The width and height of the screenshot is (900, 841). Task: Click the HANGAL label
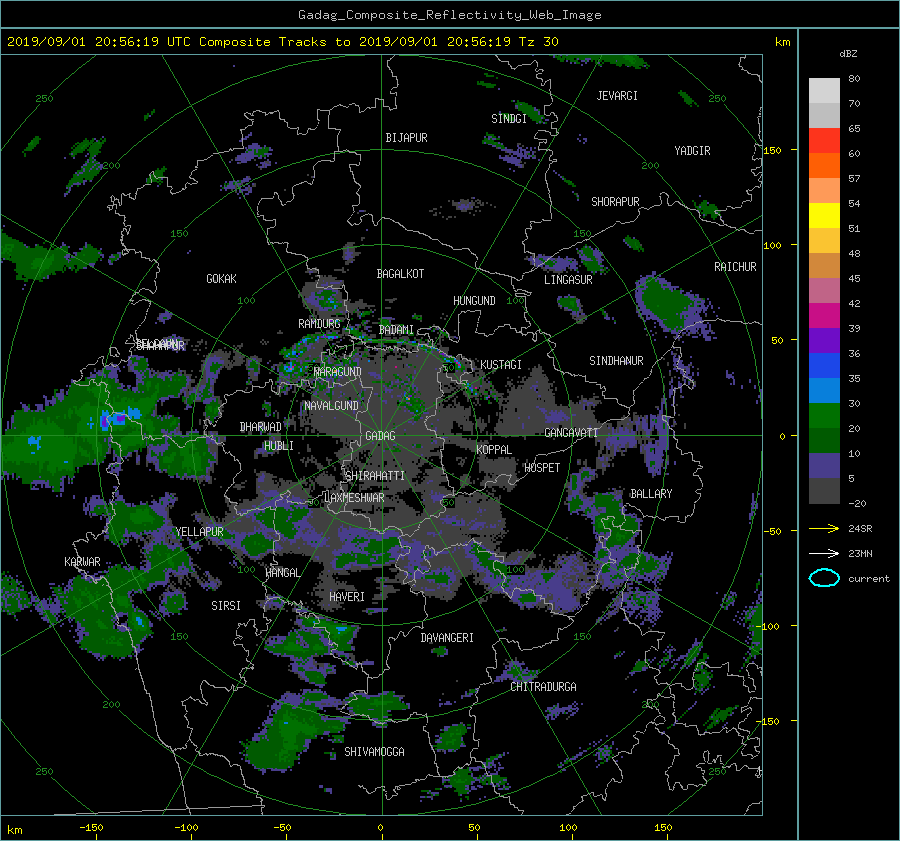point(283,573)
